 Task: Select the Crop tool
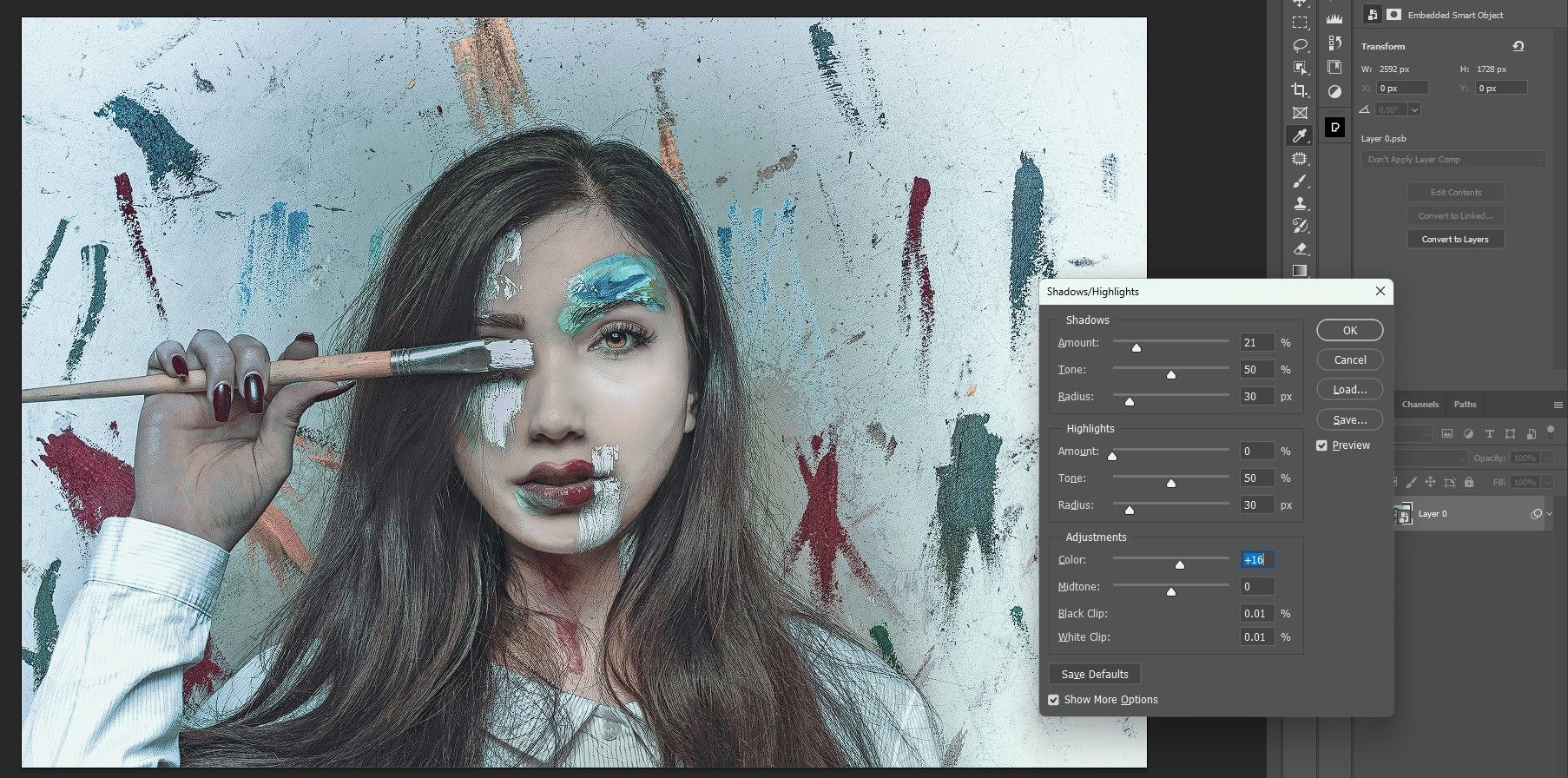(1300, 90)
